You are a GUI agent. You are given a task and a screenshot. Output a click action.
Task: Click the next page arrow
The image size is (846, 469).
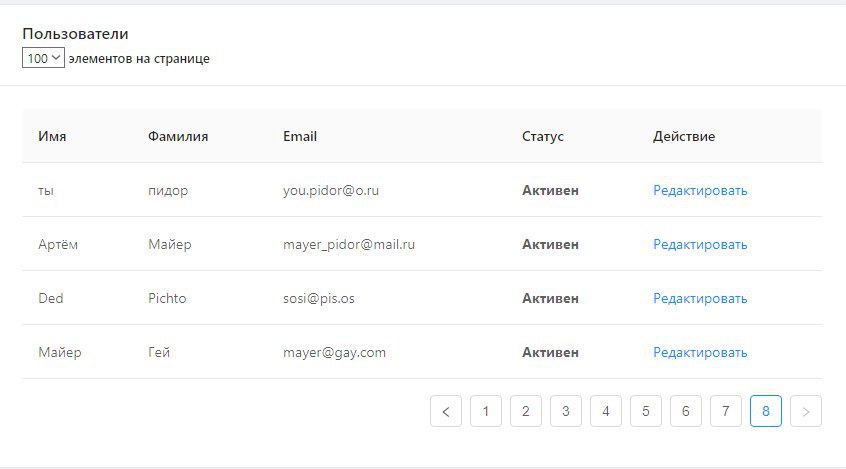point(806,411)
